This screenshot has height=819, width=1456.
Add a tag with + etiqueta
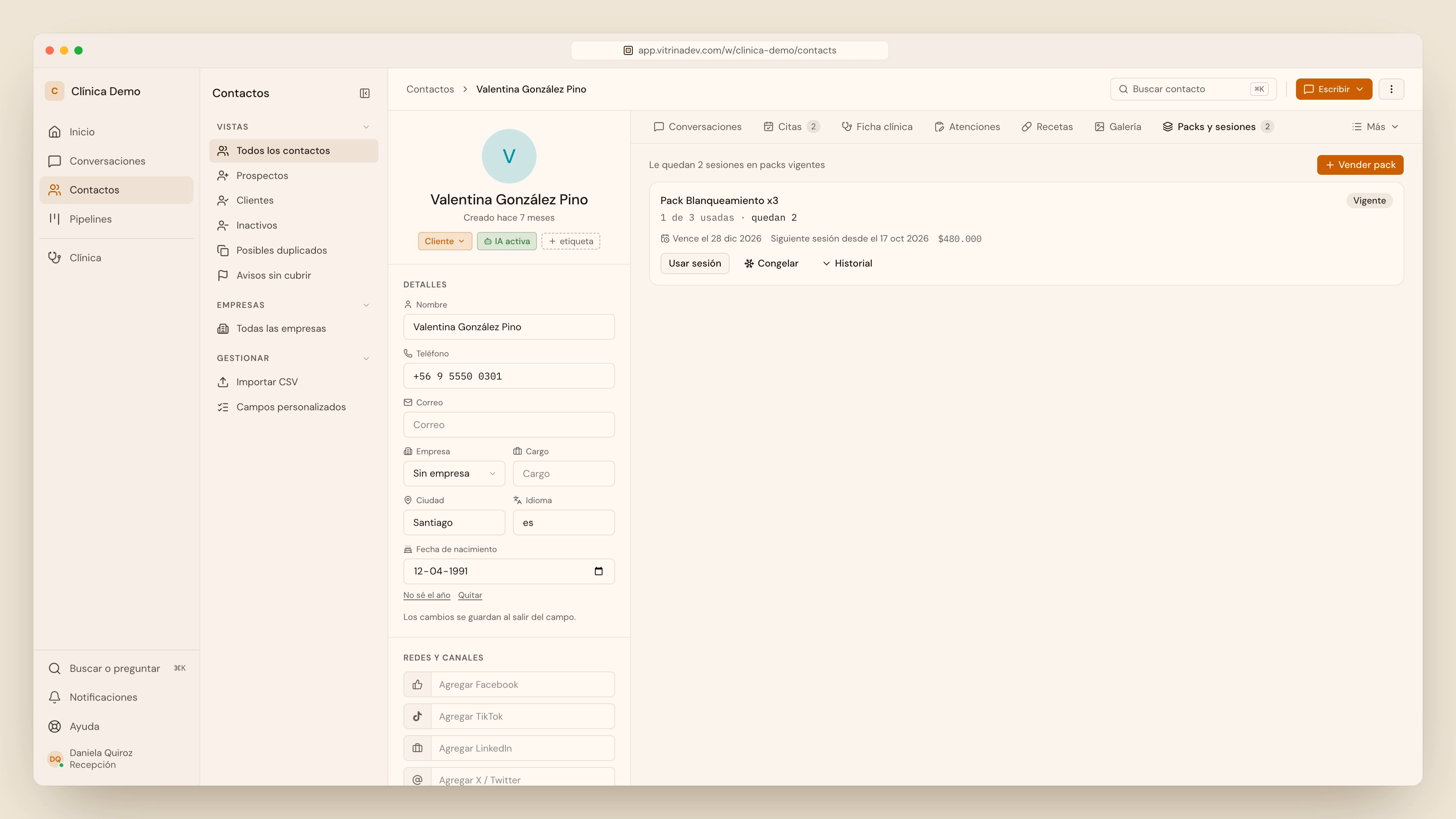570,242
